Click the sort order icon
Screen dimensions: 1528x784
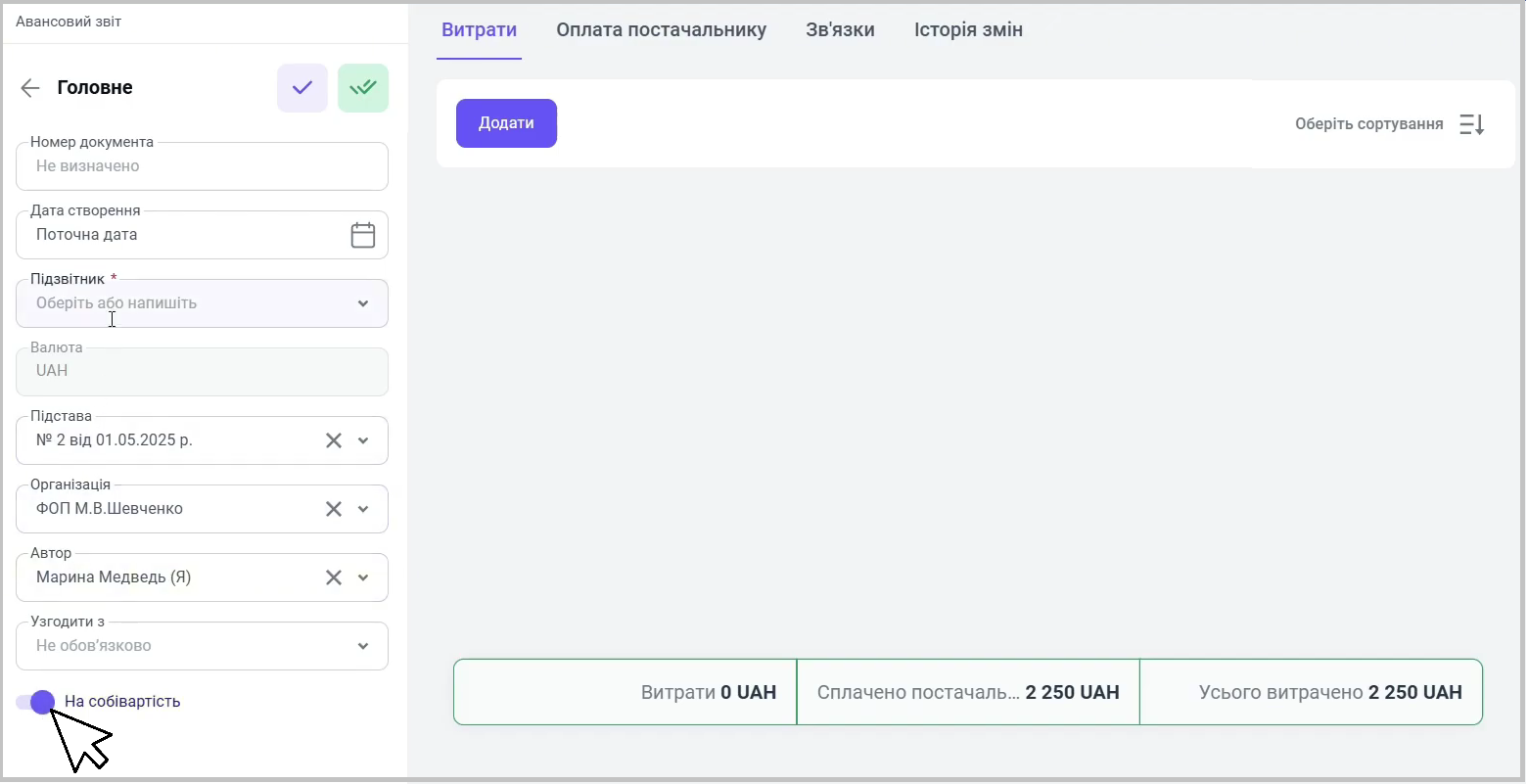1472,124
